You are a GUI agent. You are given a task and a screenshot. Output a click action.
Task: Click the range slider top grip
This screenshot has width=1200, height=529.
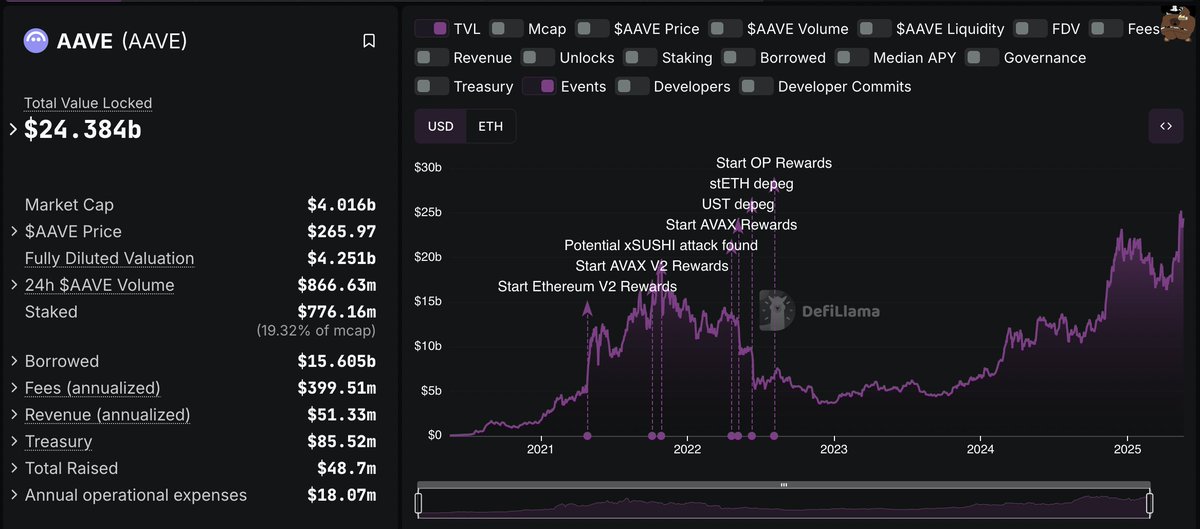784,485
